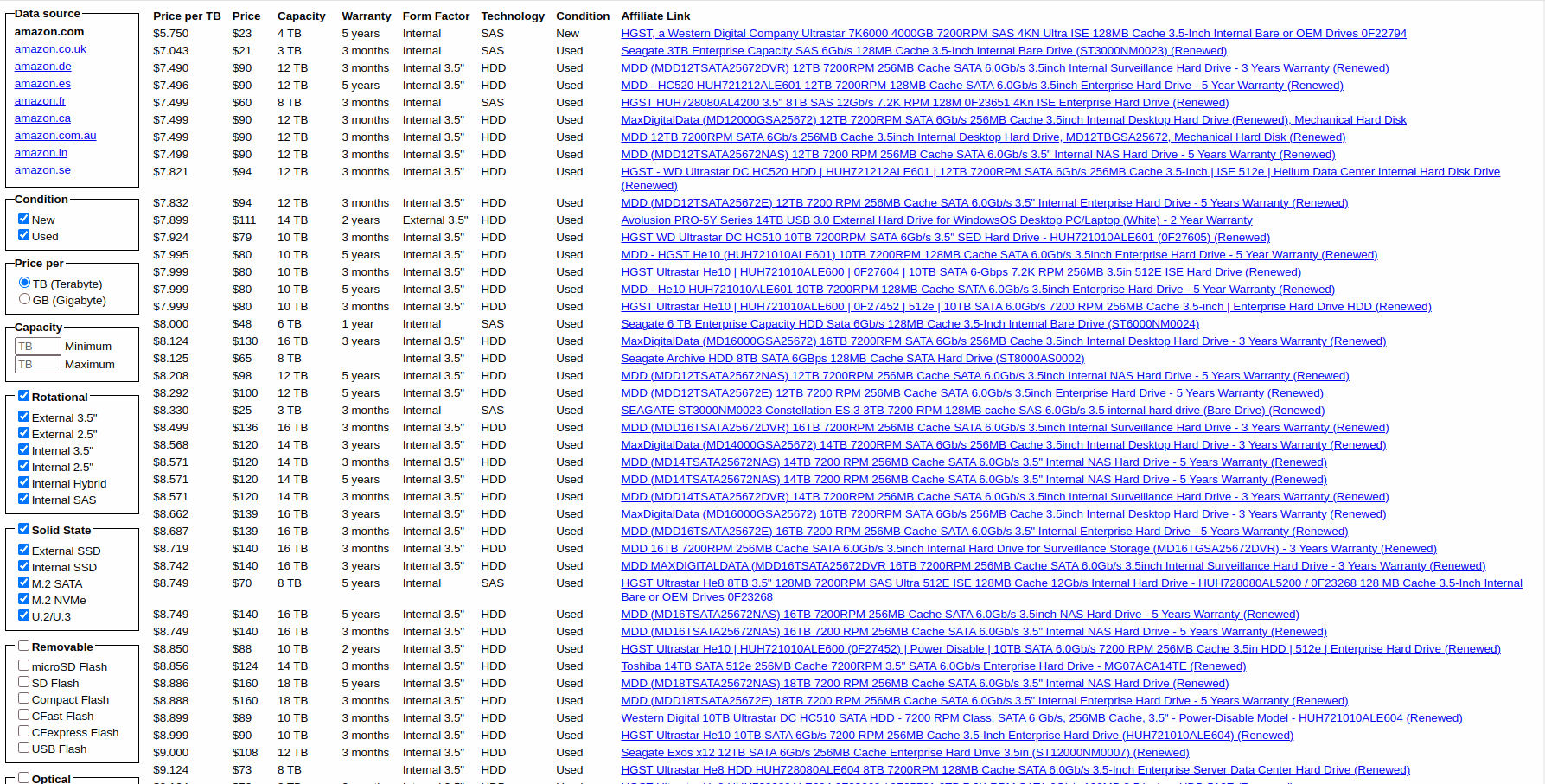Uncheck External SSD checkbox
The image size is (1545, 784).
[x=24, y=550]
